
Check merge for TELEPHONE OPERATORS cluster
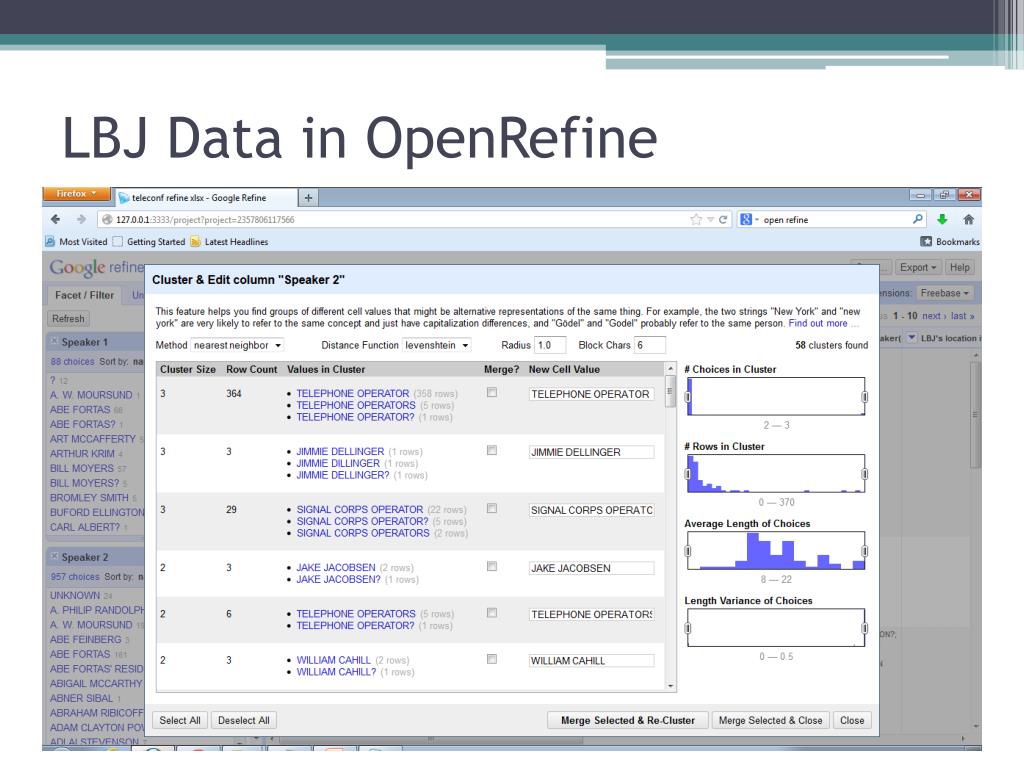(x=492, y=613)
